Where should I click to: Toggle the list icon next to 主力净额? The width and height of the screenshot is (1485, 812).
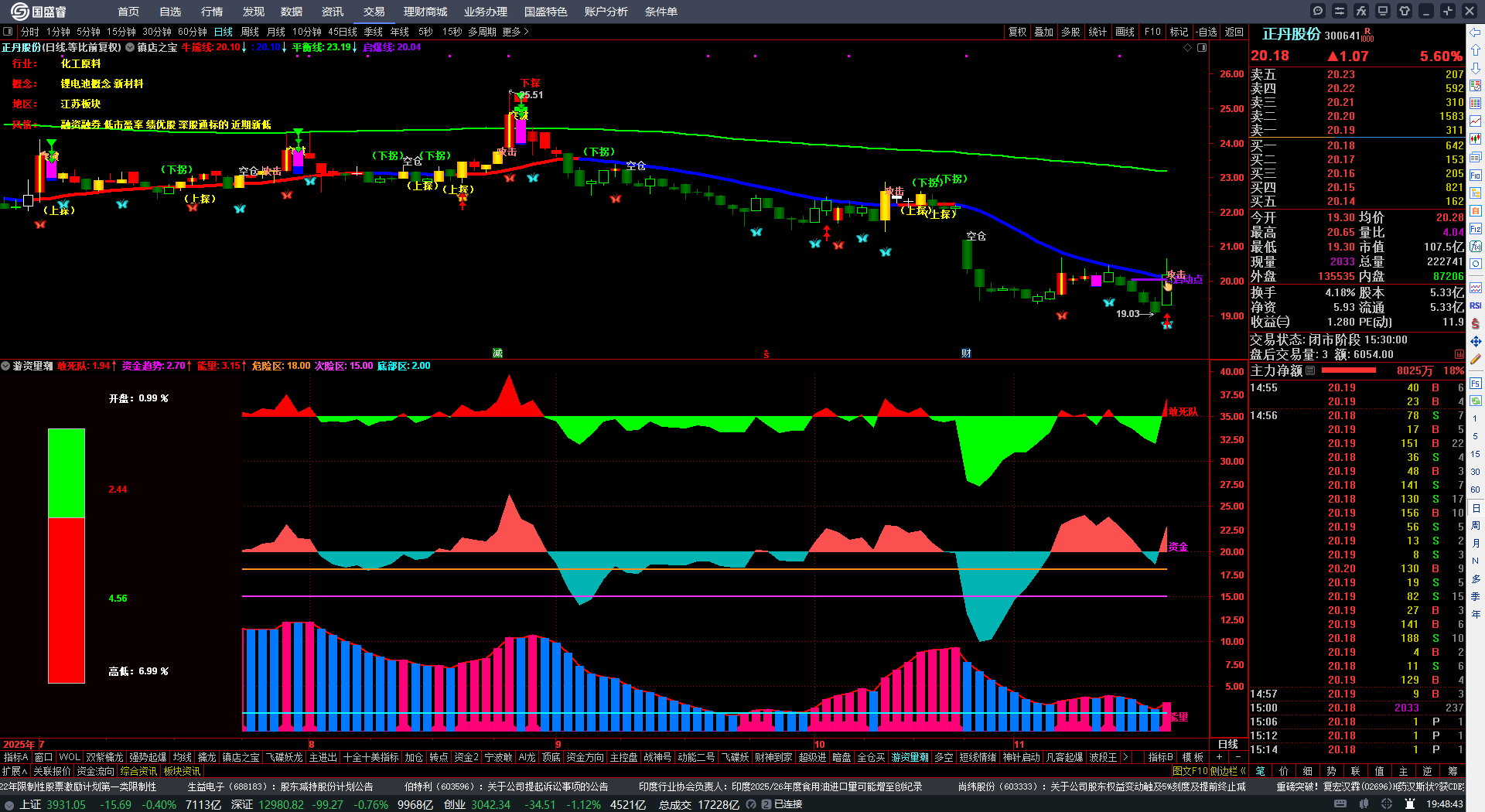tap(1310, 370)
